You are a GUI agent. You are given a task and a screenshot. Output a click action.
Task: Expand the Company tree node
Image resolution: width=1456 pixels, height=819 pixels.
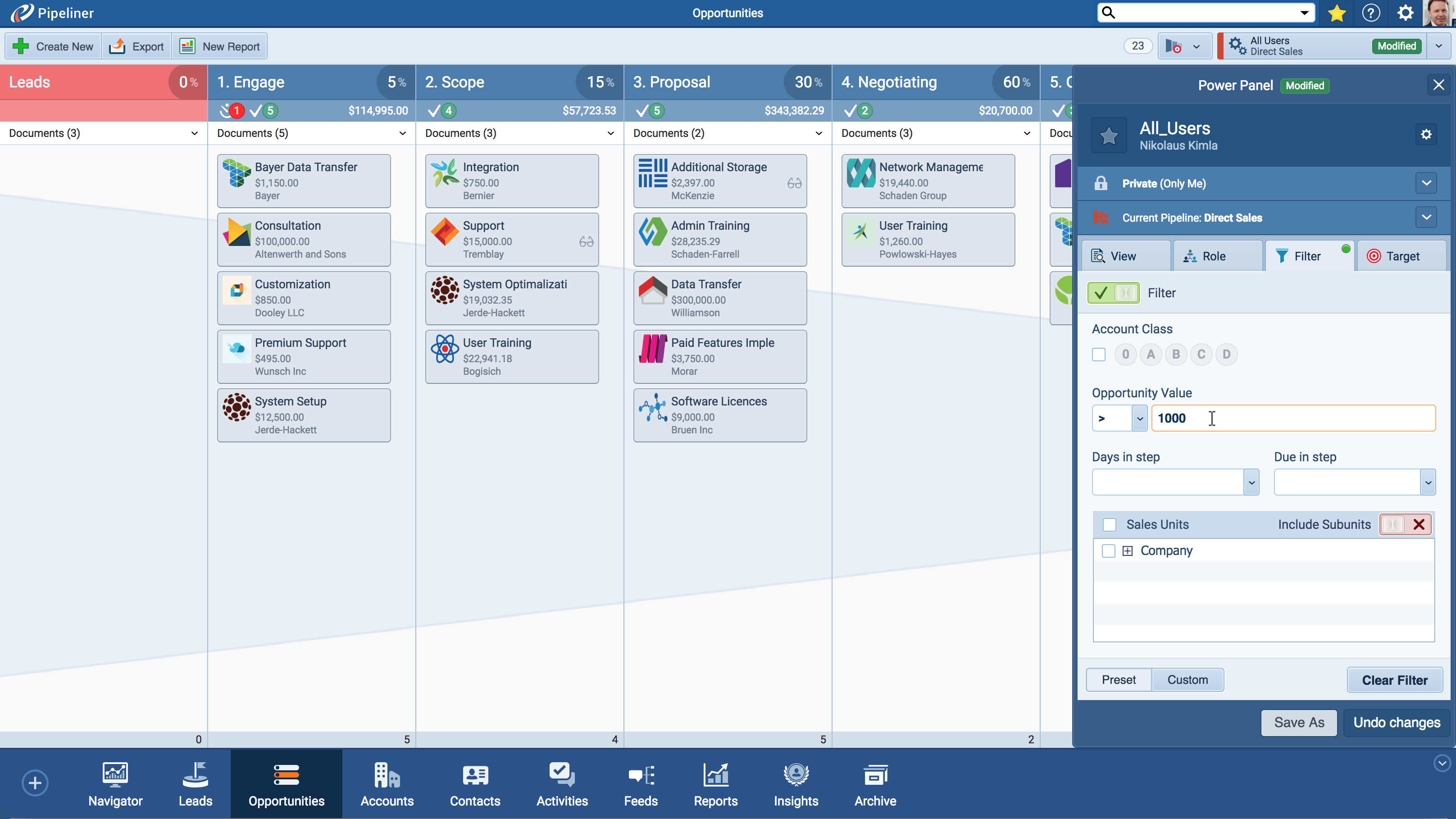(x=1128, y=551)
